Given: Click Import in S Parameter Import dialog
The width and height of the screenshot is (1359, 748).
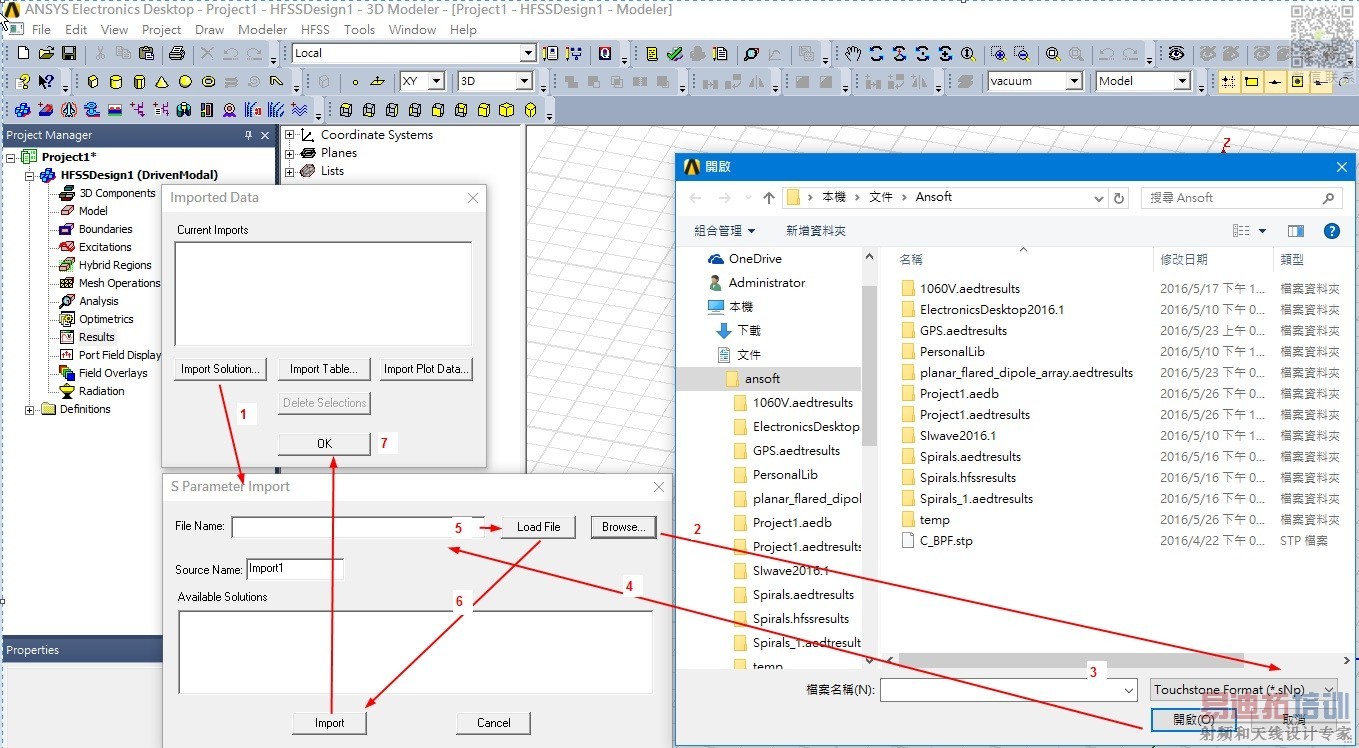Looking at the screenshot, I should (x=329, y=723).
